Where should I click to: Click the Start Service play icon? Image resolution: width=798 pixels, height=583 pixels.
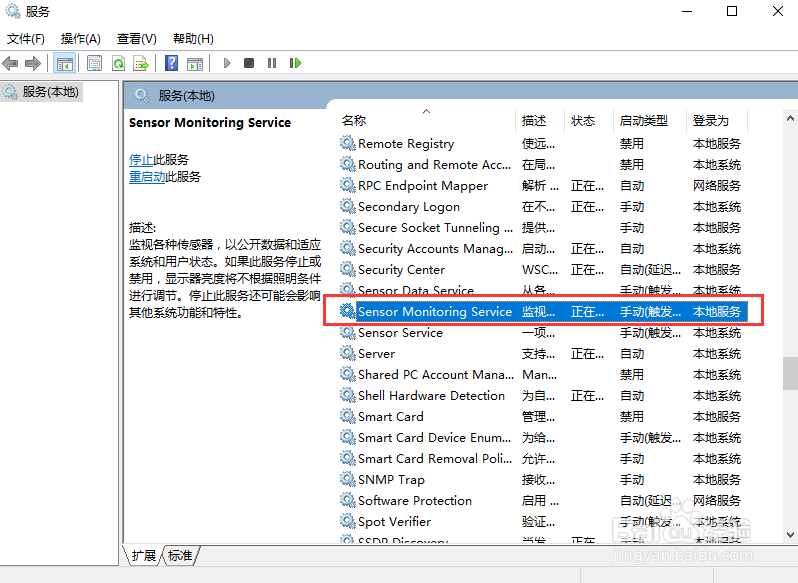[227, 63]
